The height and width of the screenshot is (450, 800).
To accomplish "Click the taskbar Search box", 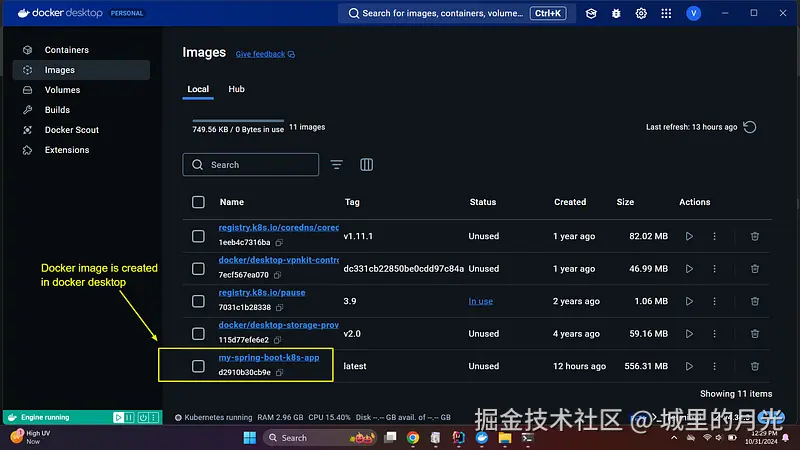I will coord(320,438).
